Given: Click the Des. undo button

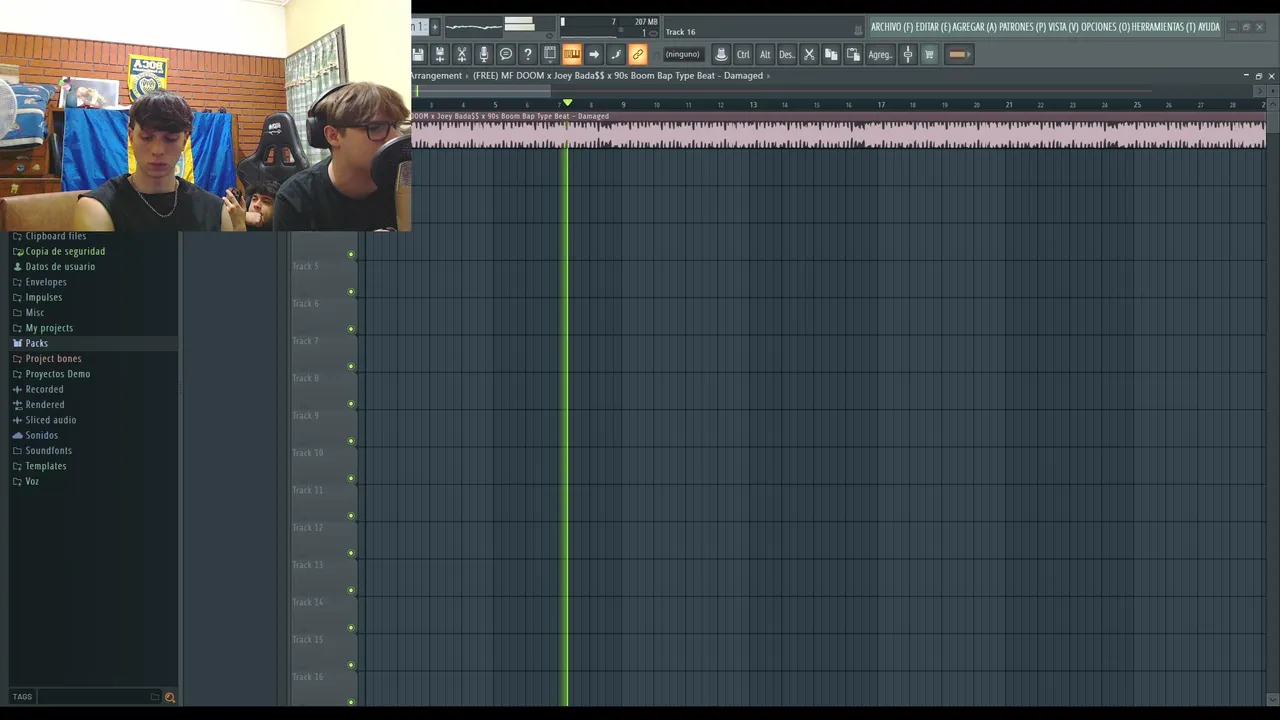Looking at the screenshot, I should (787, 54).
